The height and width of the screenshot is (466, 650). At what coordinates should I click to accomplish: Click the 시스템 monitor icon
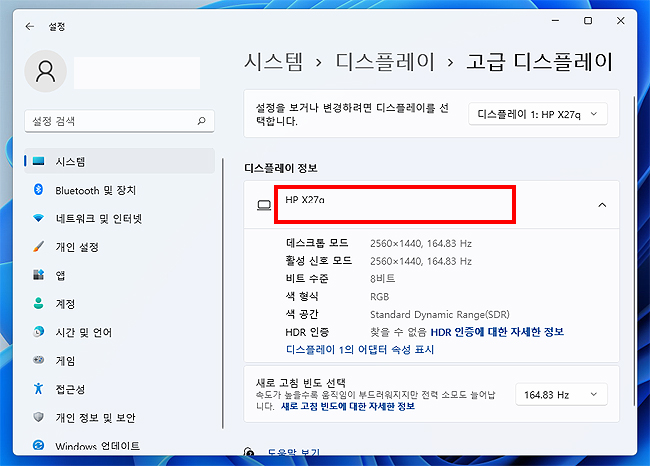(39, 161)
